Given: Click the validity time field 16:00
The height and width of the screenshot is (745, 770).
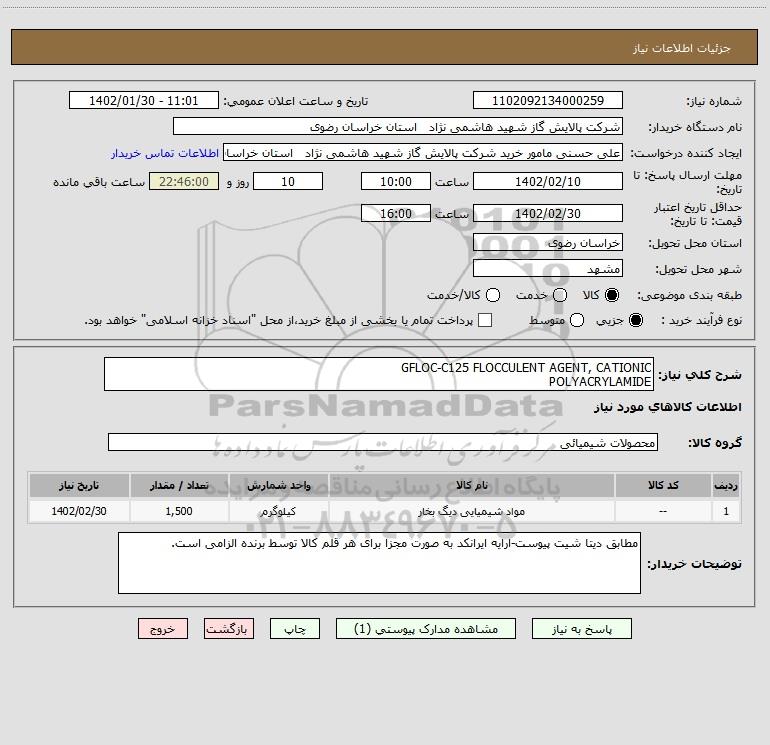Looking at the screenshot, I should pos(396,213).
